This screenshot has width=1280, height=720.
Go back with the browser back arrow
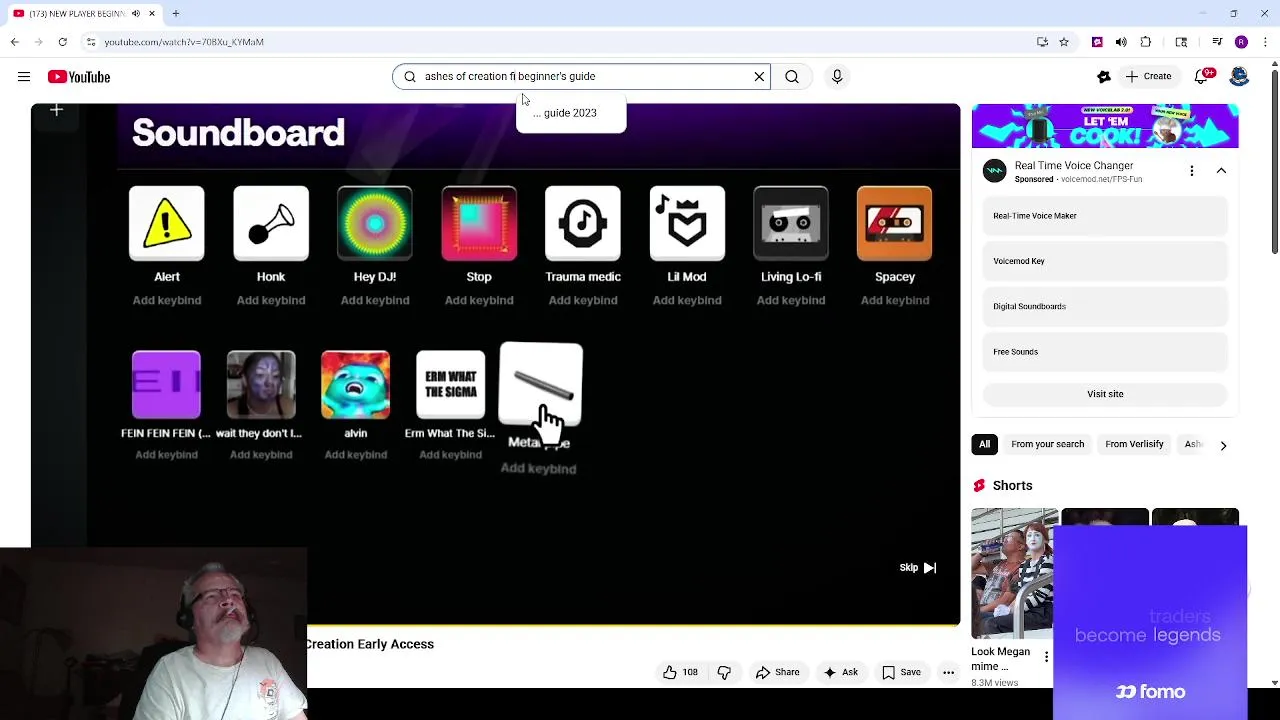tap(15, 42)
